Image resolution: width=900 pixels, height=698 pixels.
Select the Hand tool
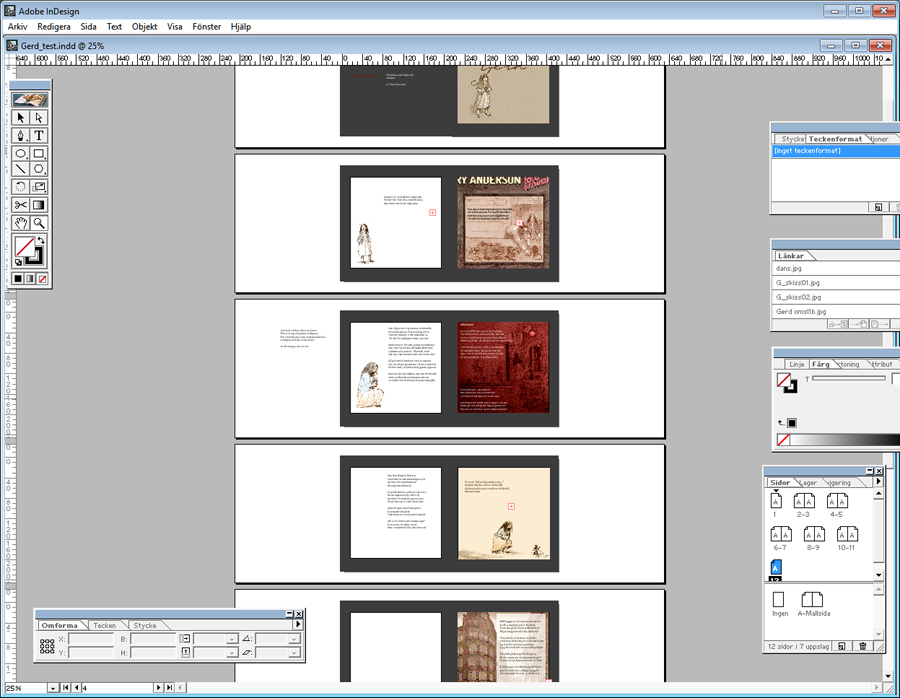21,223
